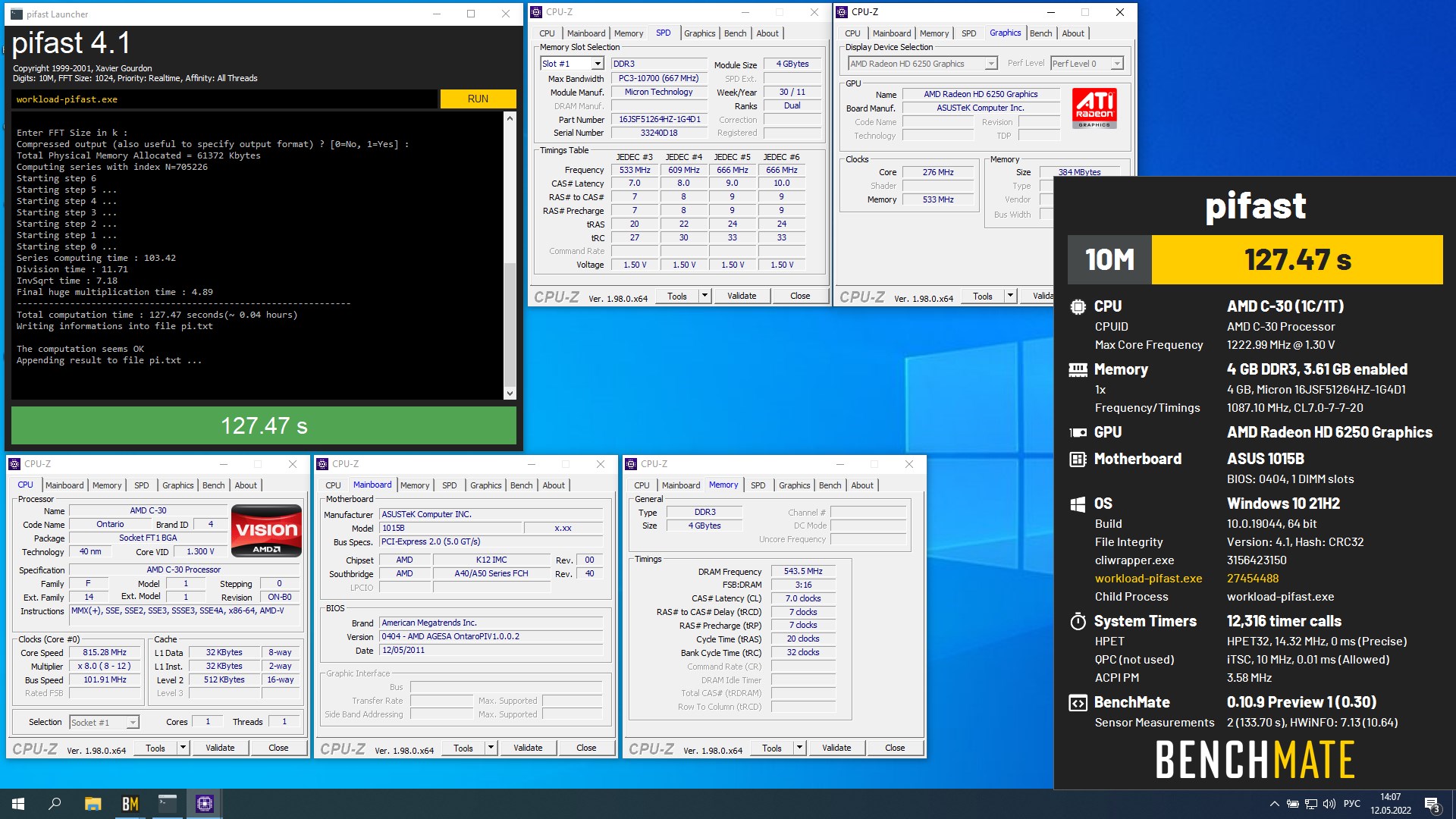Open volume control in system tray

click(x=1329, y=804)
